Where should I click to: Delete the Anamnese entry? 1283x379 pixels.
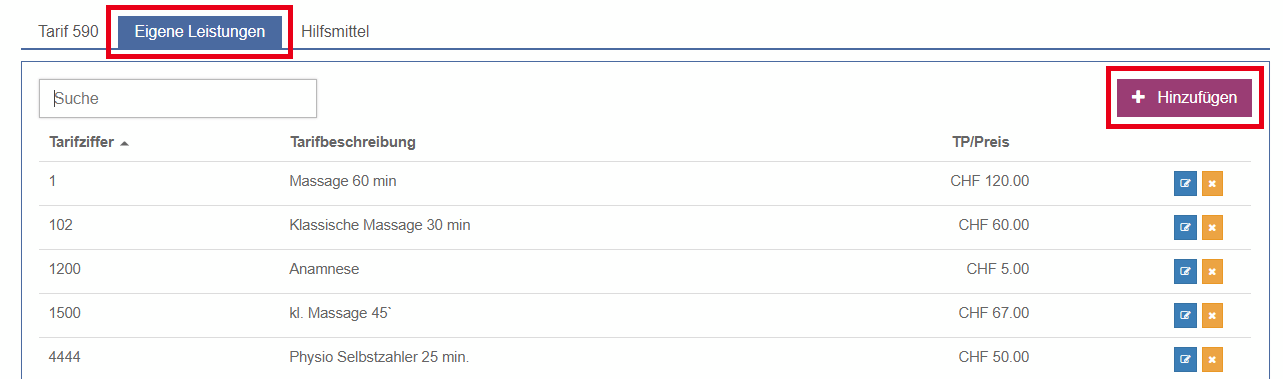[x=1212, y=271]
